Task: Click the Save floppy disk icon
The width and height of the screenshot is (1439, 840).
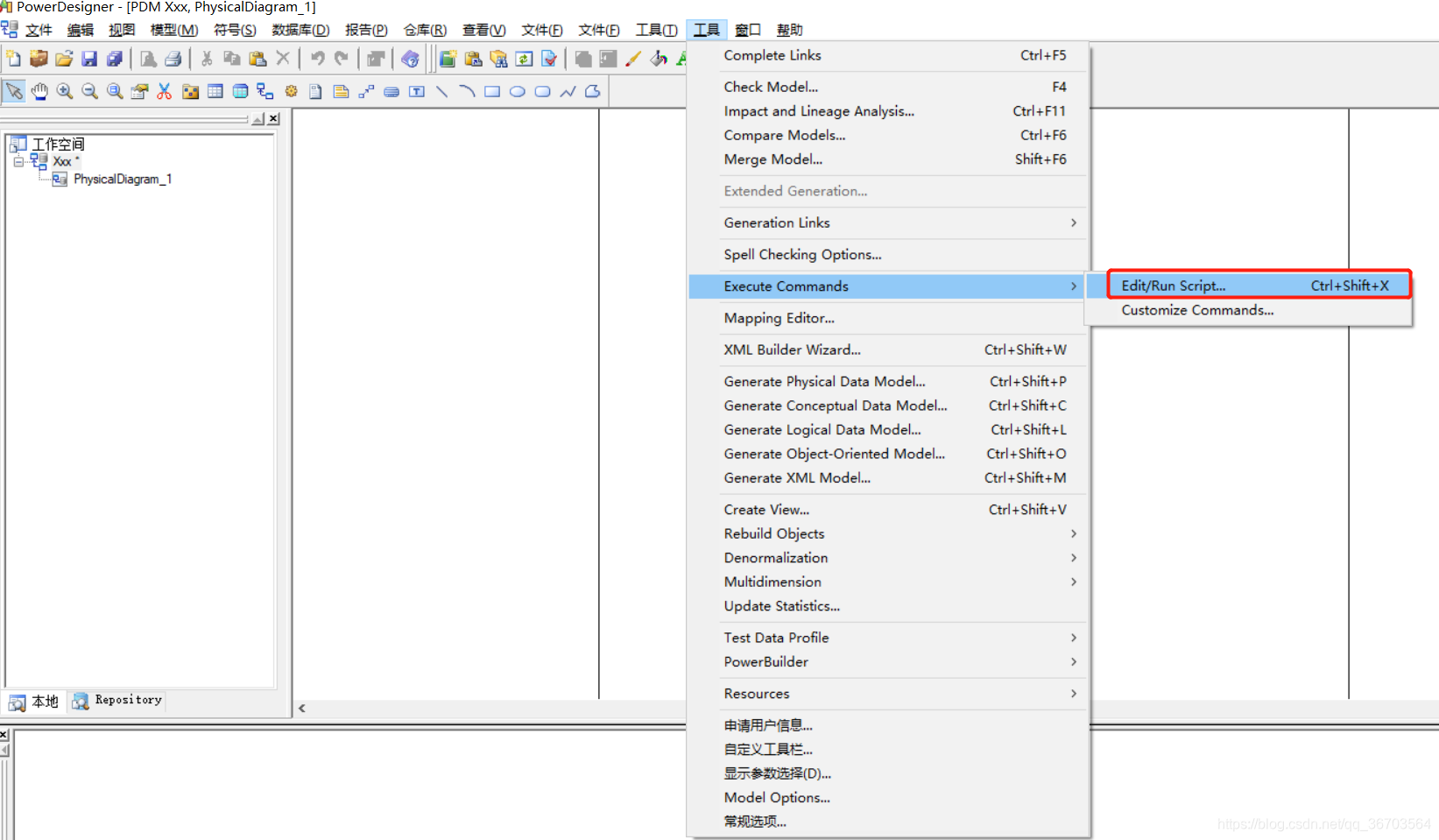Action: [x=89, y=59]
